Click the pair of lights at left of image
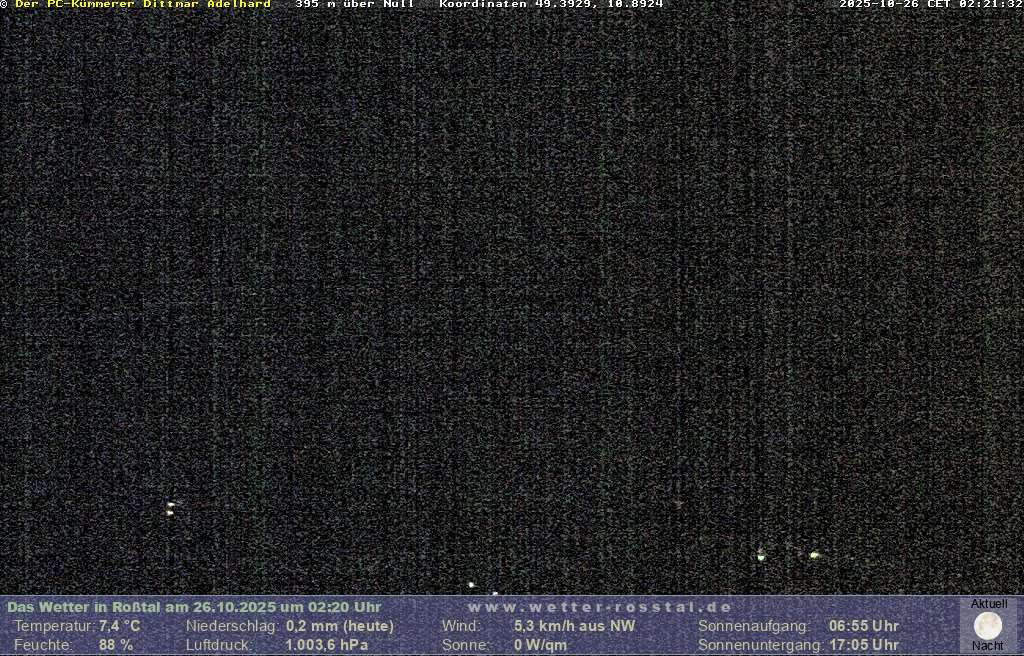The width and height of the screenshot is (1024, 656). pos(171,508)
